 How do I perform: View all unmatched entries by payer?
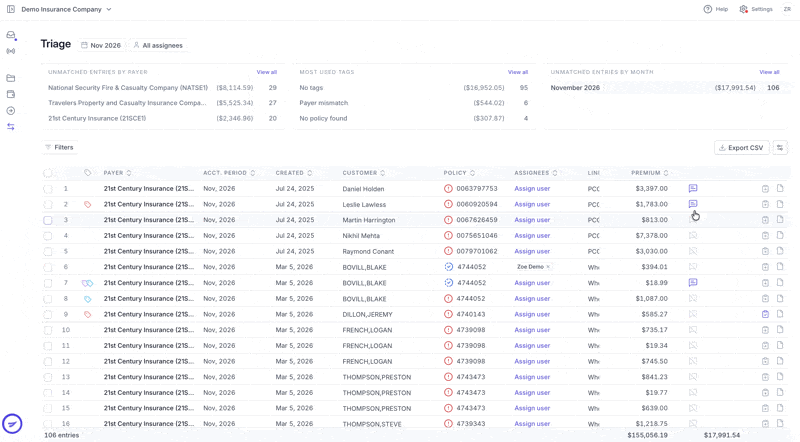[266, 72]
